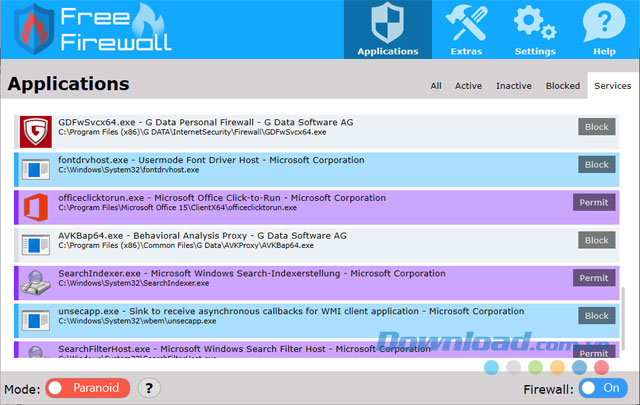This screenshot has width=640, height=405.
Task: Switch to the Blocked tab
Action: (x=563, y=86)
